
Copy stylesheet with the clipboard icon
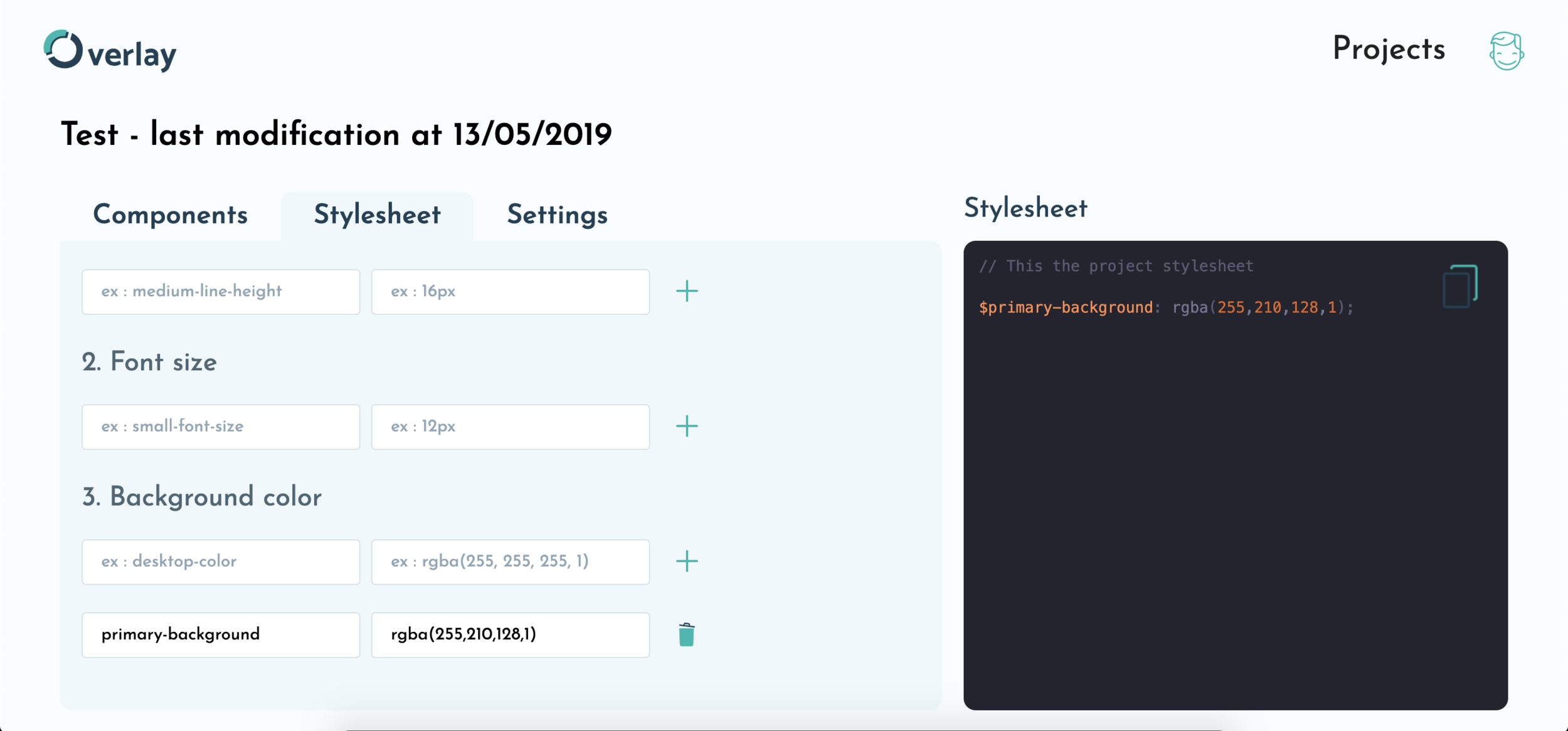1459,287
